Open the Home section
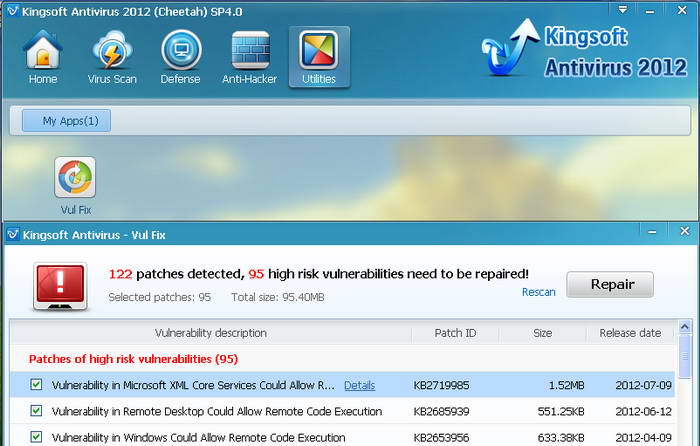The width and height of the screenshot is (700, 446). tap(42, 57)
